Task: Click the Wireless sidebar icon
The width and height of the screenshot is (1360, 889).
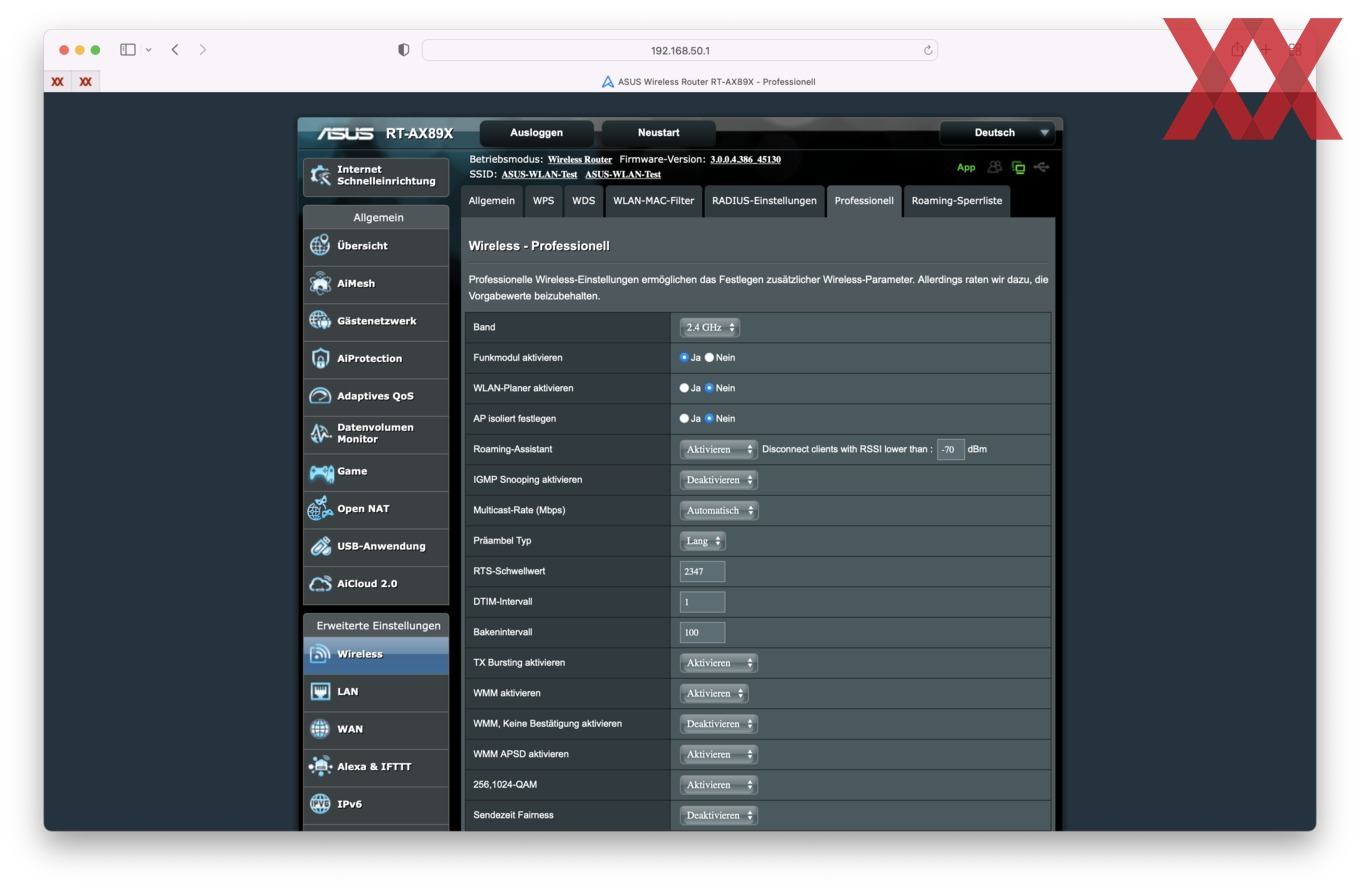Action: [x=320, y=654]
